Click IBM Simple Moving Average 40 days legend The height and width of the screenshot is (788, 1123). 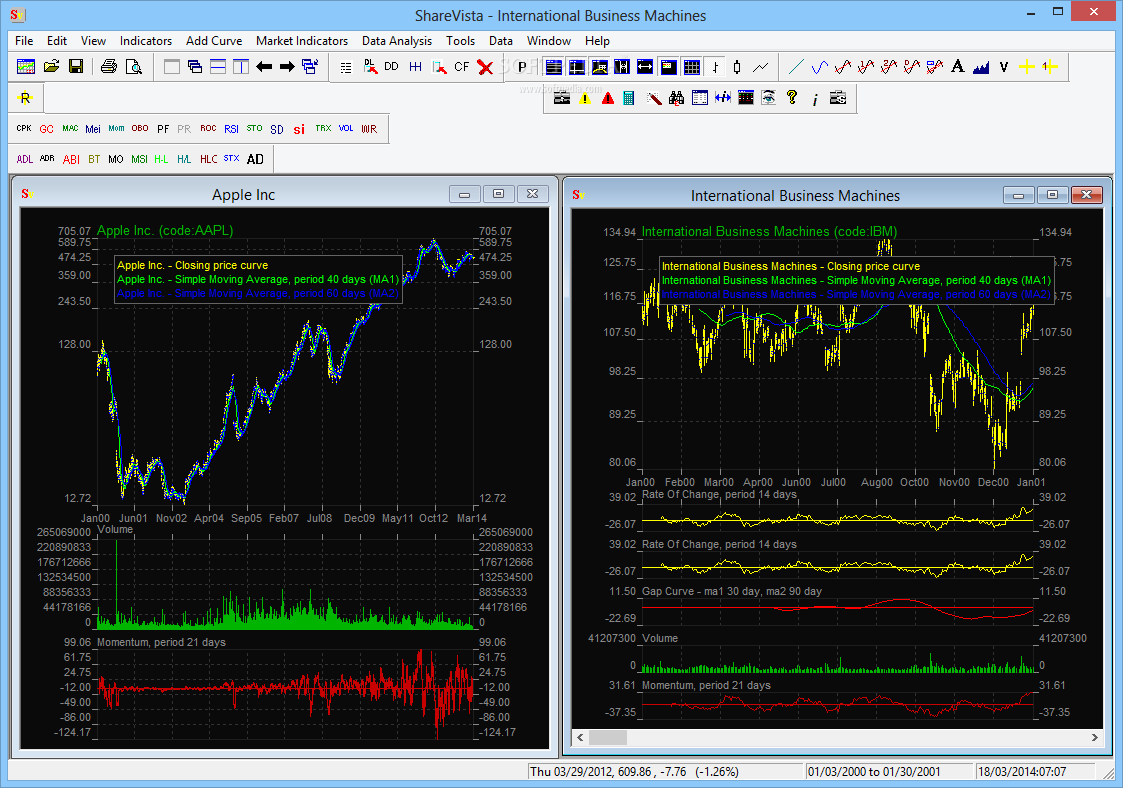point(856,280)
